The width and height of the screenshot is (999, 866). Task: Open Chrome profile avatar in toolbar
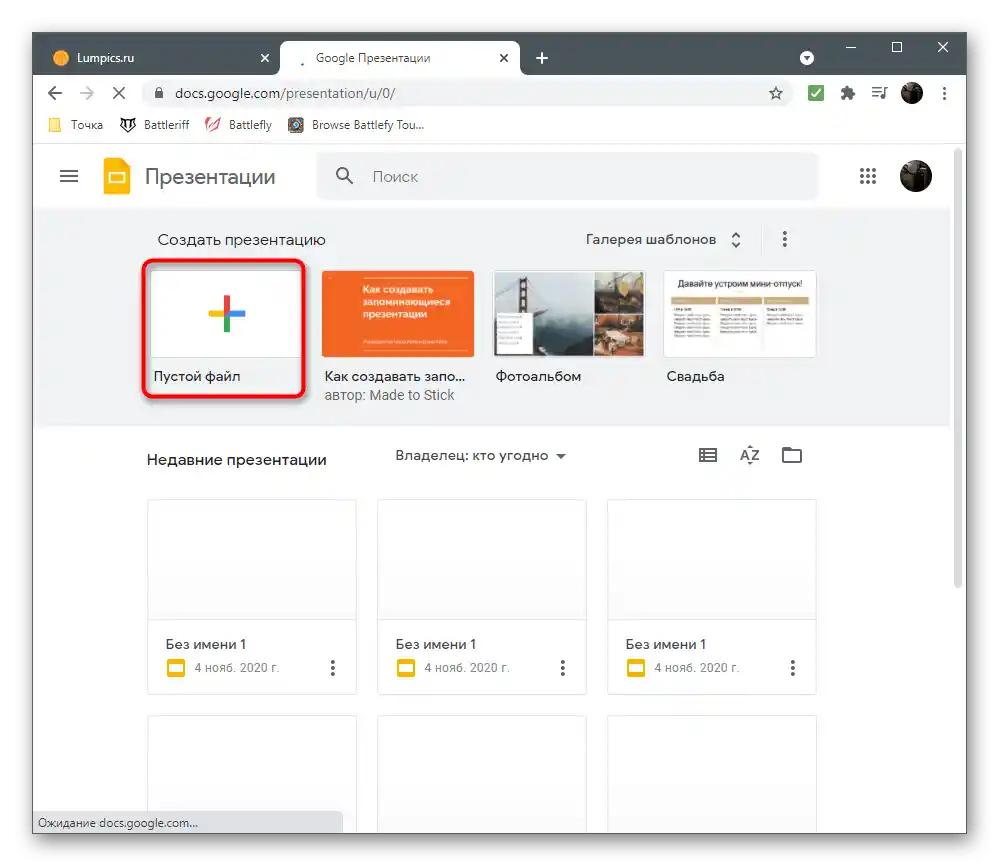pos(912,93)
